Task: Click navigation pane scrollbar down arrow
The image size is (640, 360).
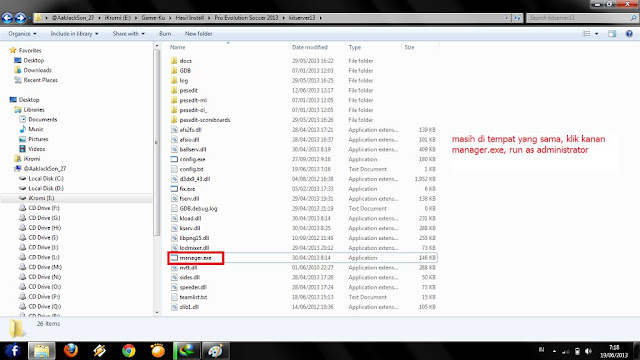Action: pyautogui.click(x=157, y=312)
